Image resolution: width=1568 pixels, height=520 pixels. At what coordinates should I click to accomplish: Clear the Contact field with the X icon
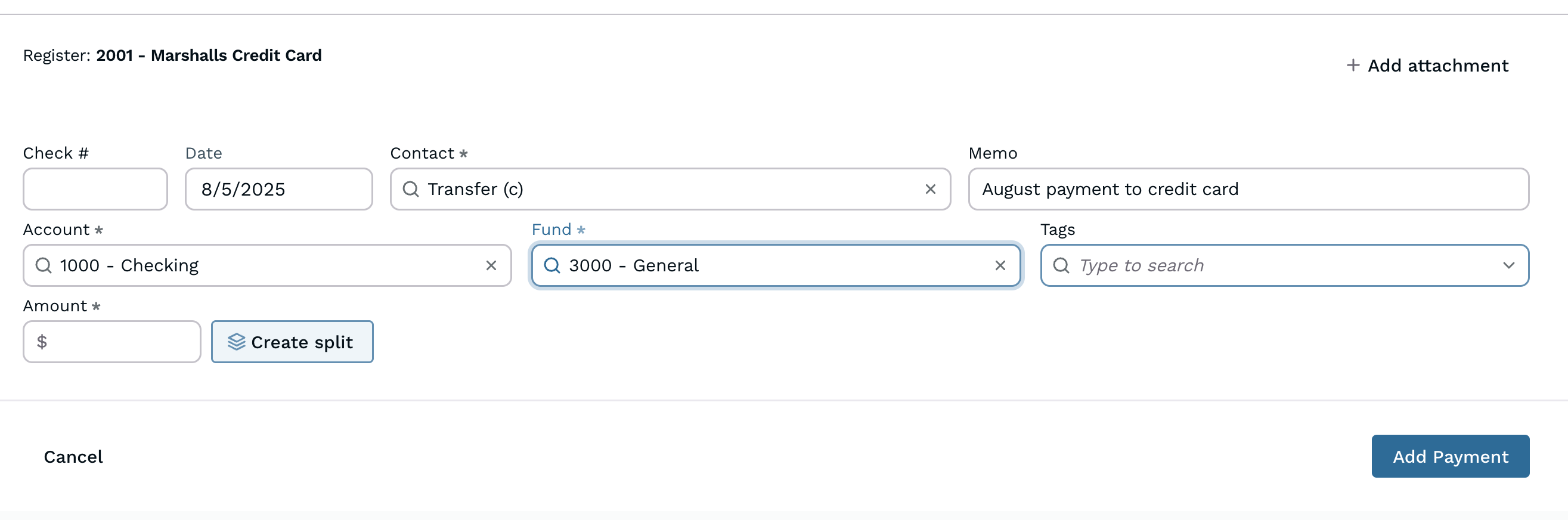point(930,190)
